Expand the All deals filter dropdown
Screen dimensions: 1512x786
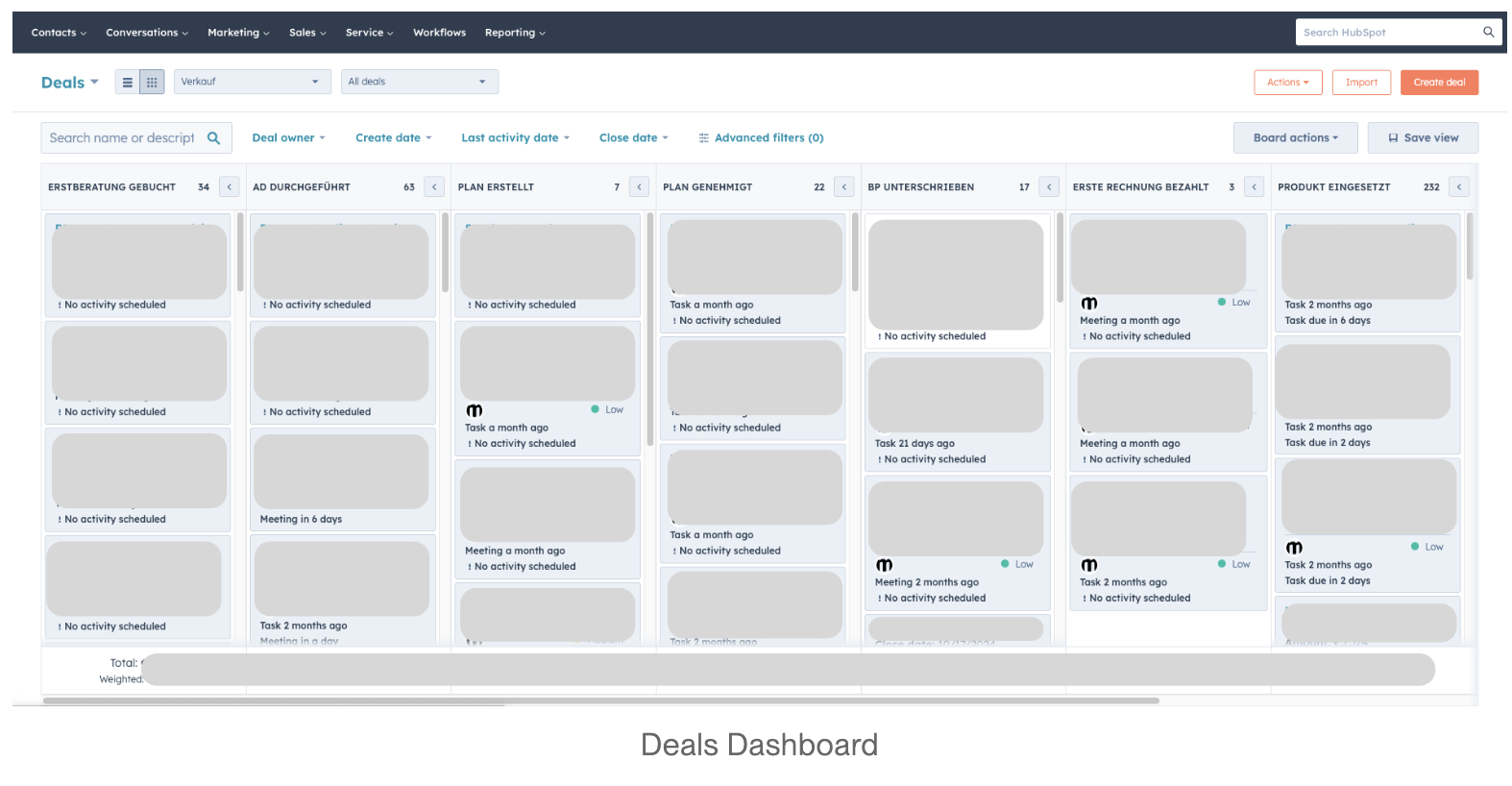[x=419, y=82]
